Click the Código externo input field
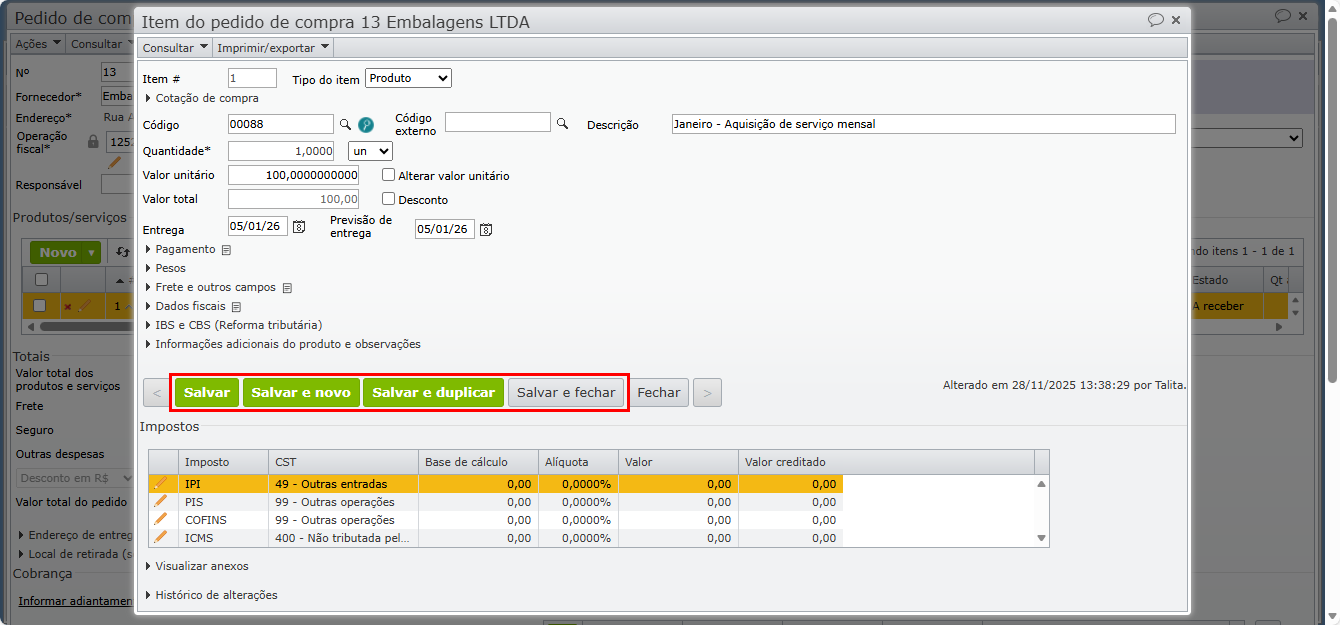Viewport: 1340px width, 625px height. point(498,122)
